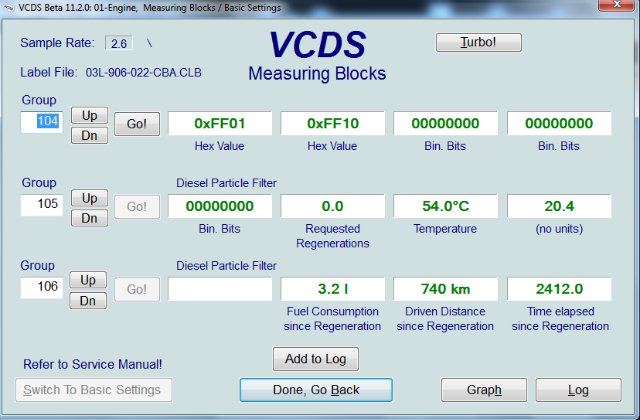
Task: Click Dn for Group 105
Action: click(89, 218)
